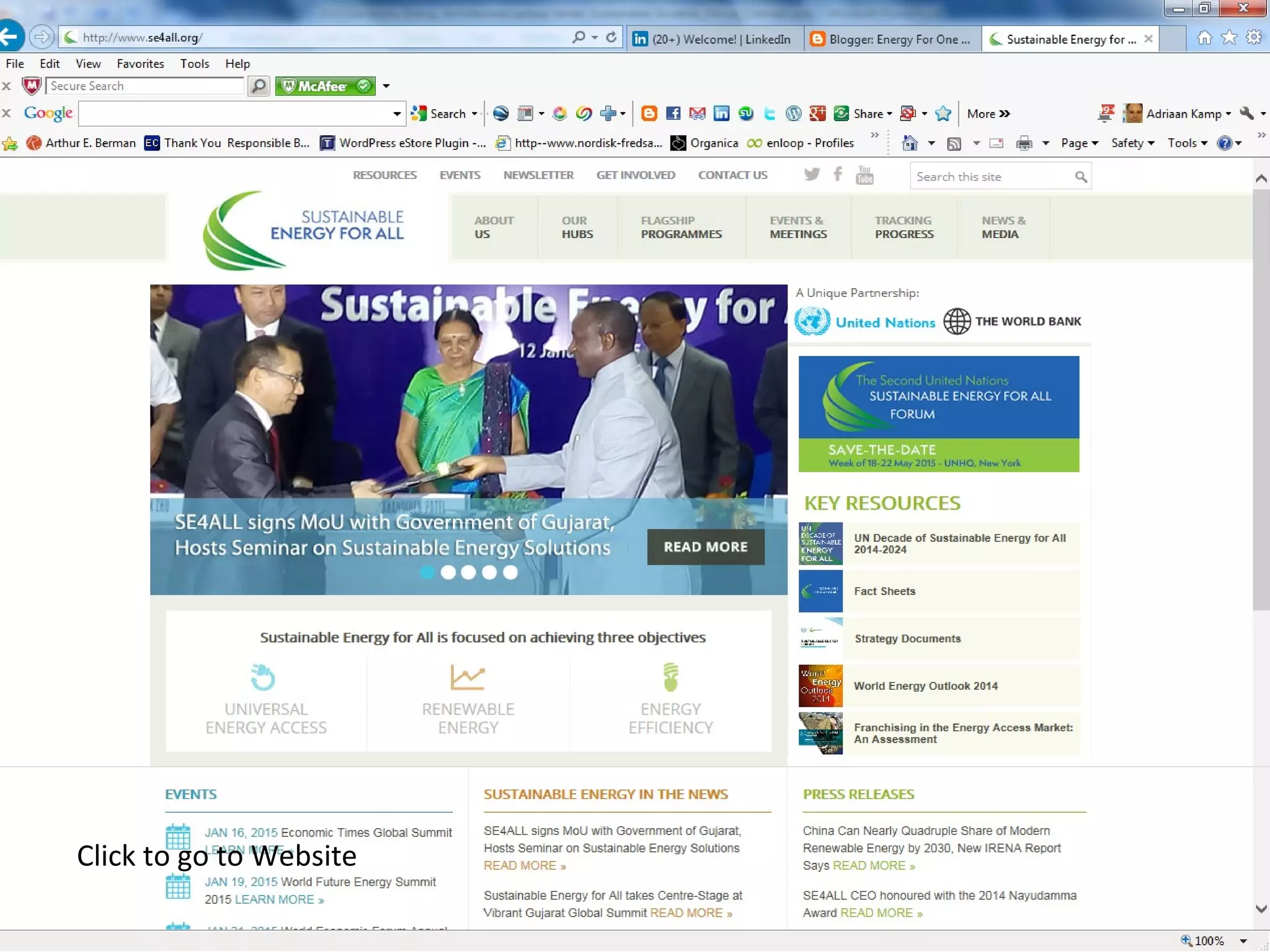Viewport: 1270px width, 952px height.
Task: Refresh the page in the address bar
Action: point(611,37)
